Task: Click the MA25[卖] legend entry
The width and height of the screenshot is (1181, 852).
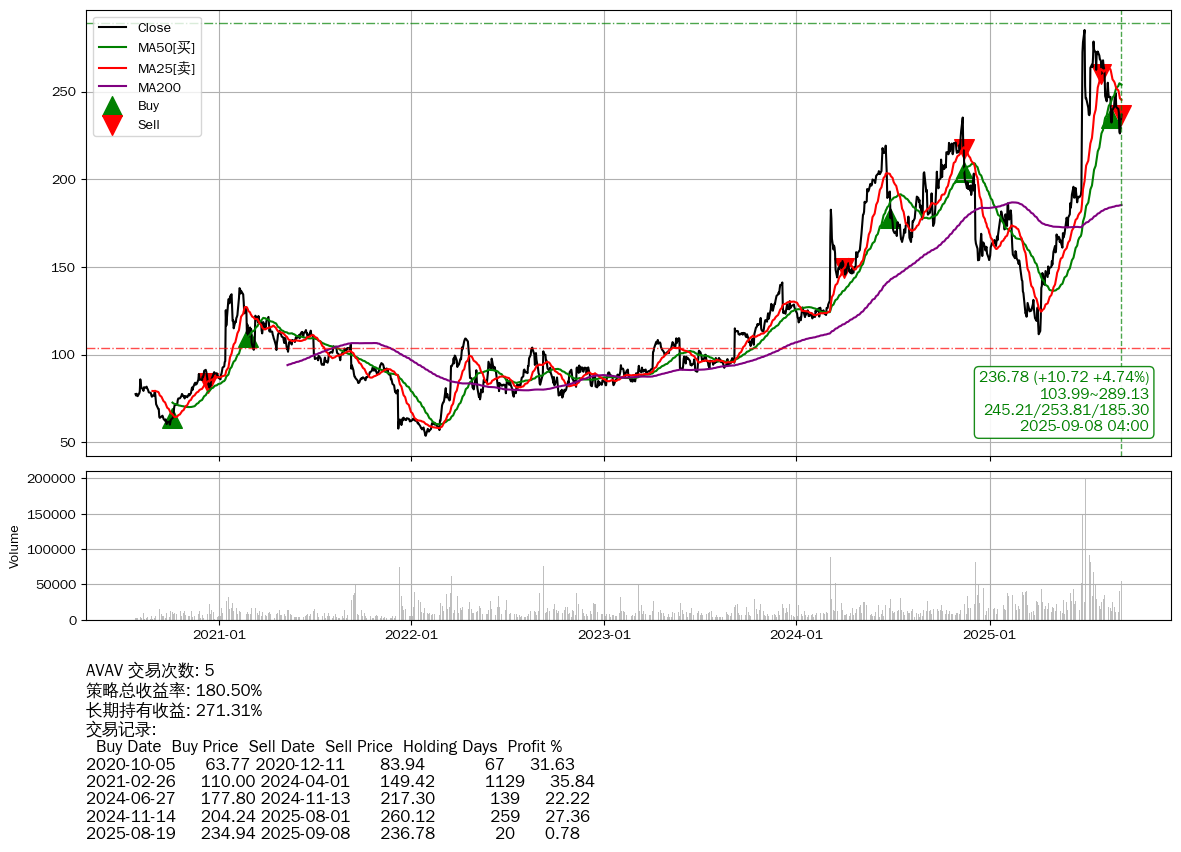Action: [x=165, y=68]
